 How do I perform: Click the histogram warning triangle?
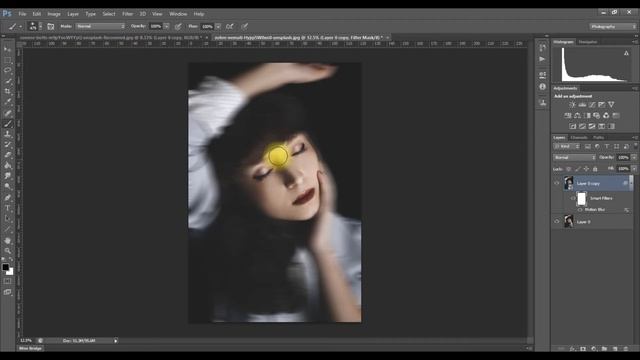[x=627, y=53]
